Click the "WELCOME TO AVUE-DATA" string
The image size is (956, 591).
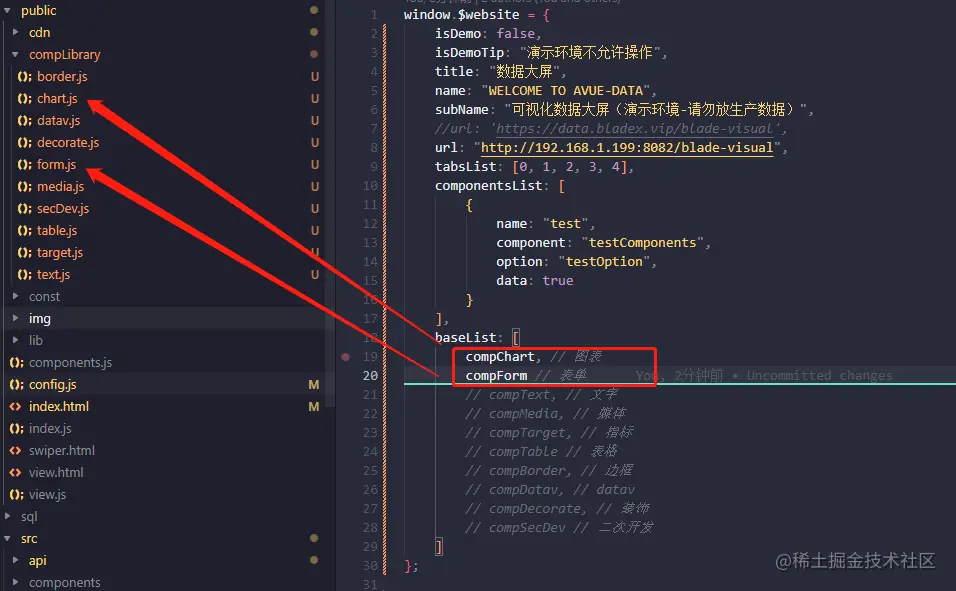[x=565, y=91]
